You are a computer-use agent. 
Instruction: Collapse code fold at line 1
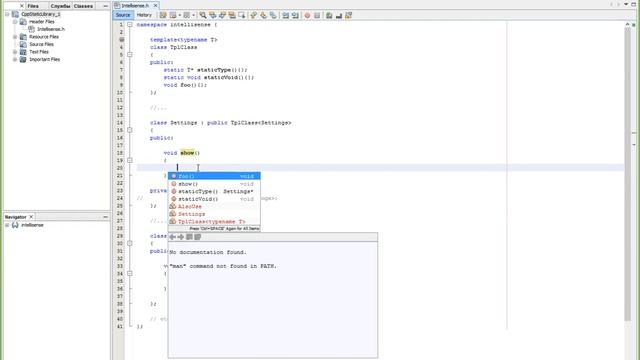point(130,24)
